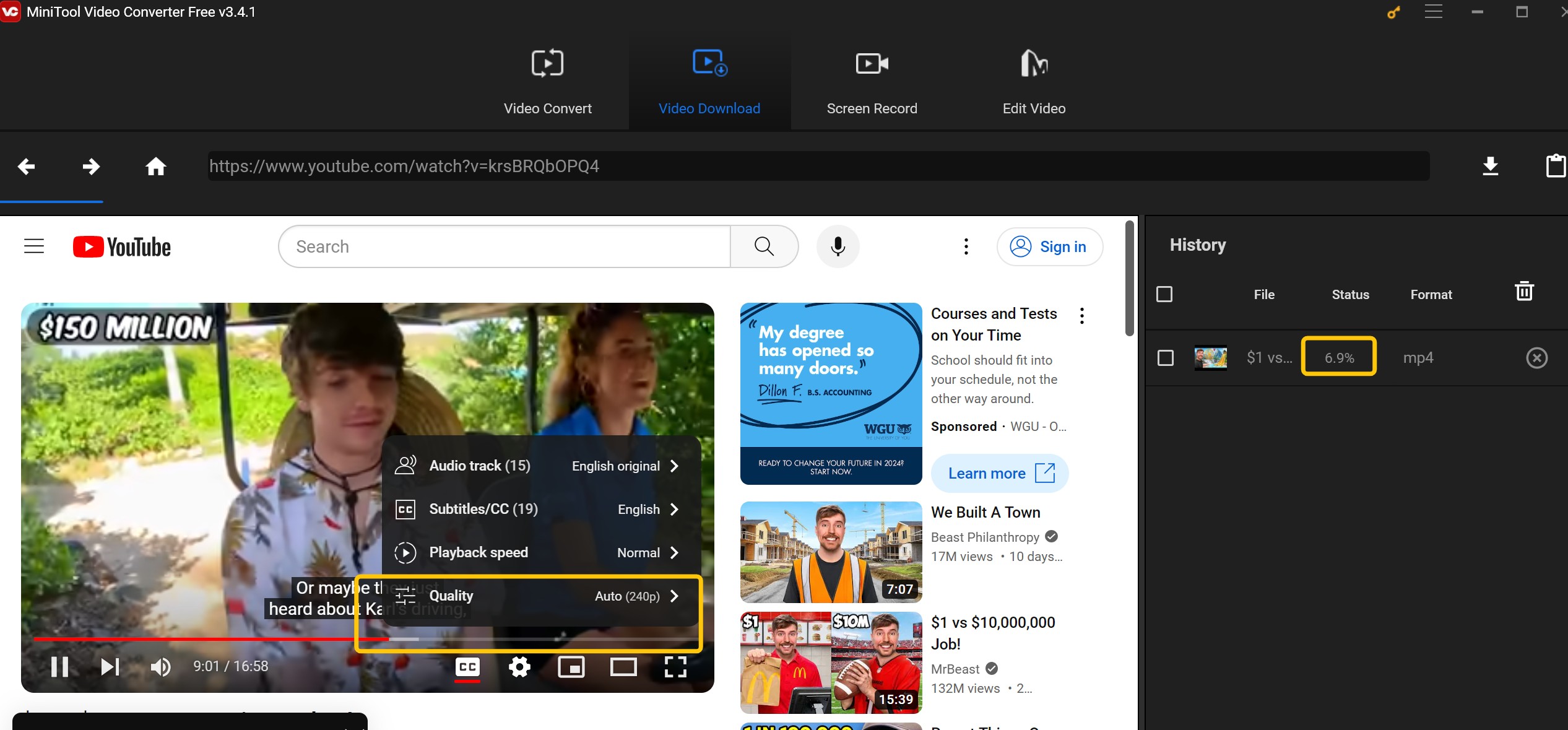1568x730 pixels.
Task: Click Learn more ad button
Action: [1000, 473]
